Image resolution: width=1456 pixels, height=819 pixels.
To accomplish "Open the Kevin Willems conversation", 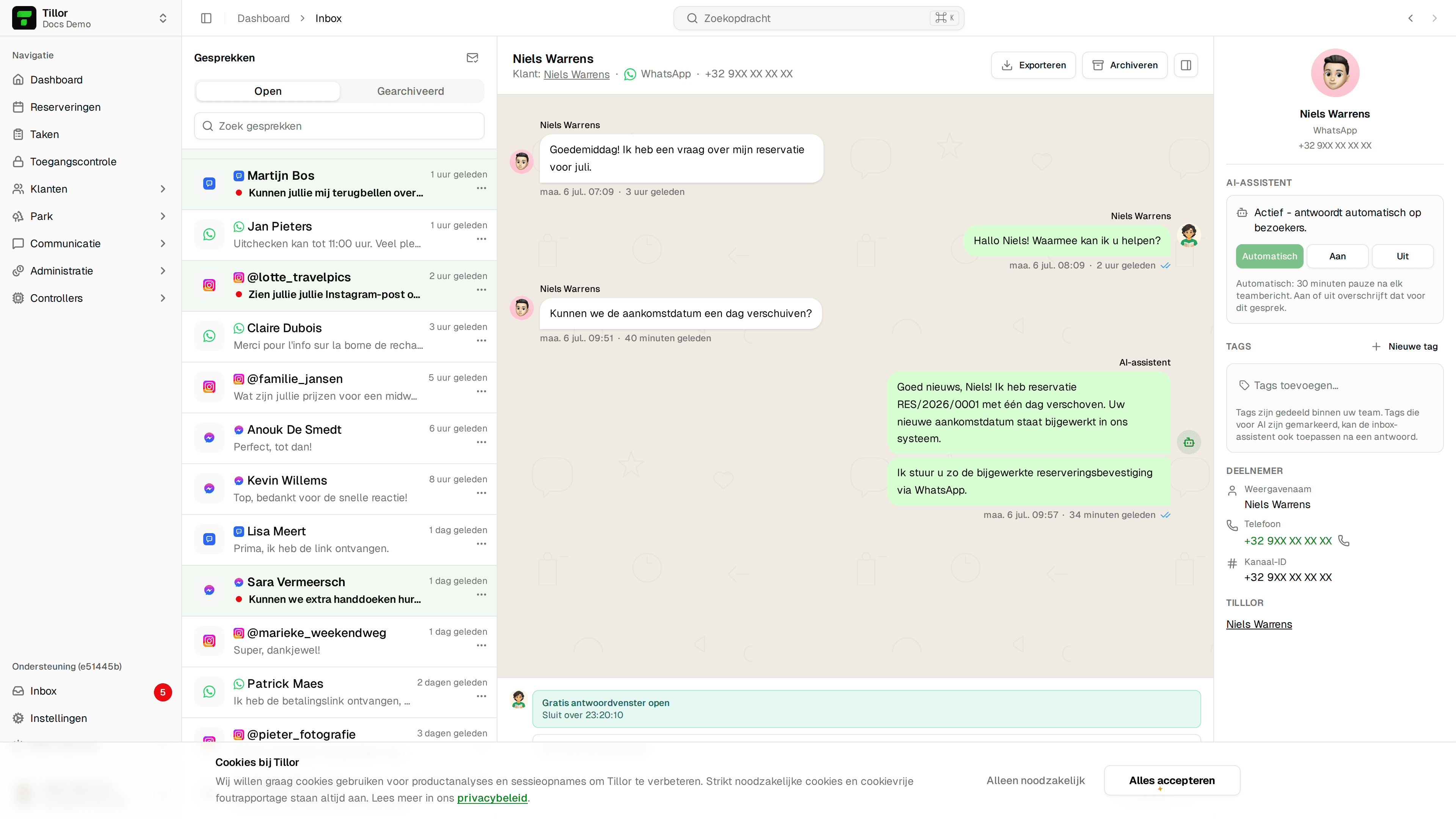I will [x=339, y=489].
